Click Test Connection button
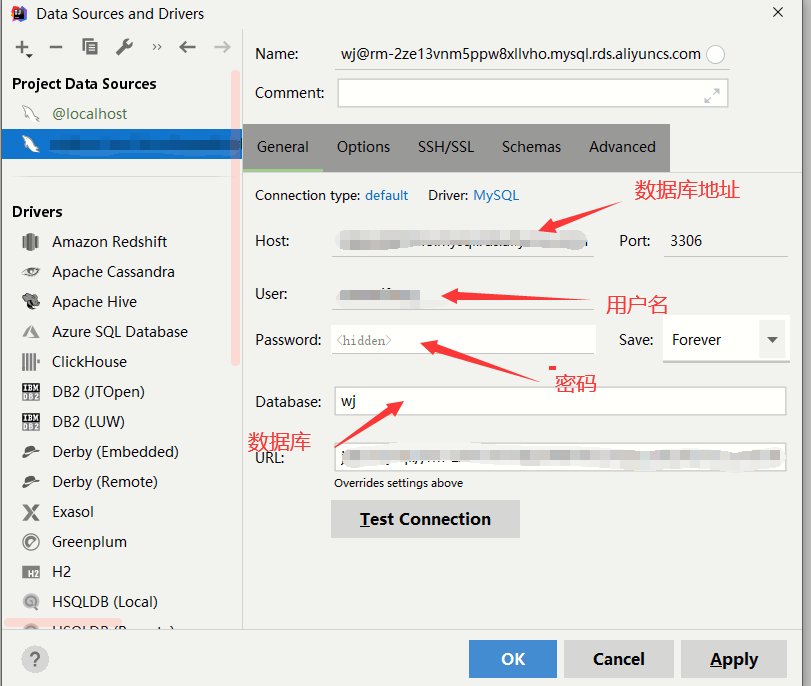 tap(425, 519)
